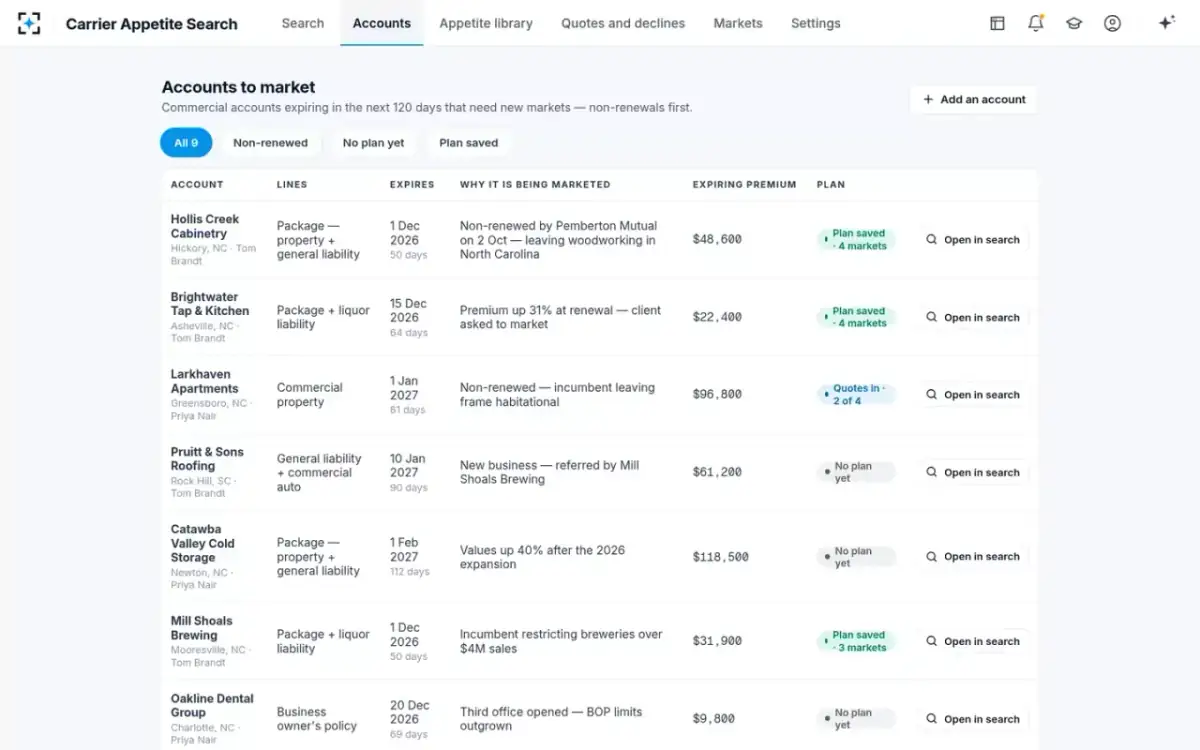Click the $118,500 premium value
1200x750 pixels.
[720, 557]
